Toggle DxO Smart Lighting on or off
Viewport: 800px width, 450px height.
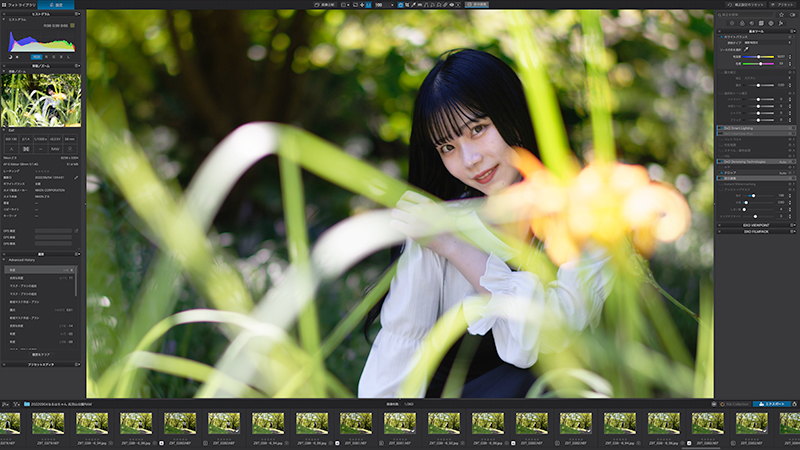pos(720,128)
